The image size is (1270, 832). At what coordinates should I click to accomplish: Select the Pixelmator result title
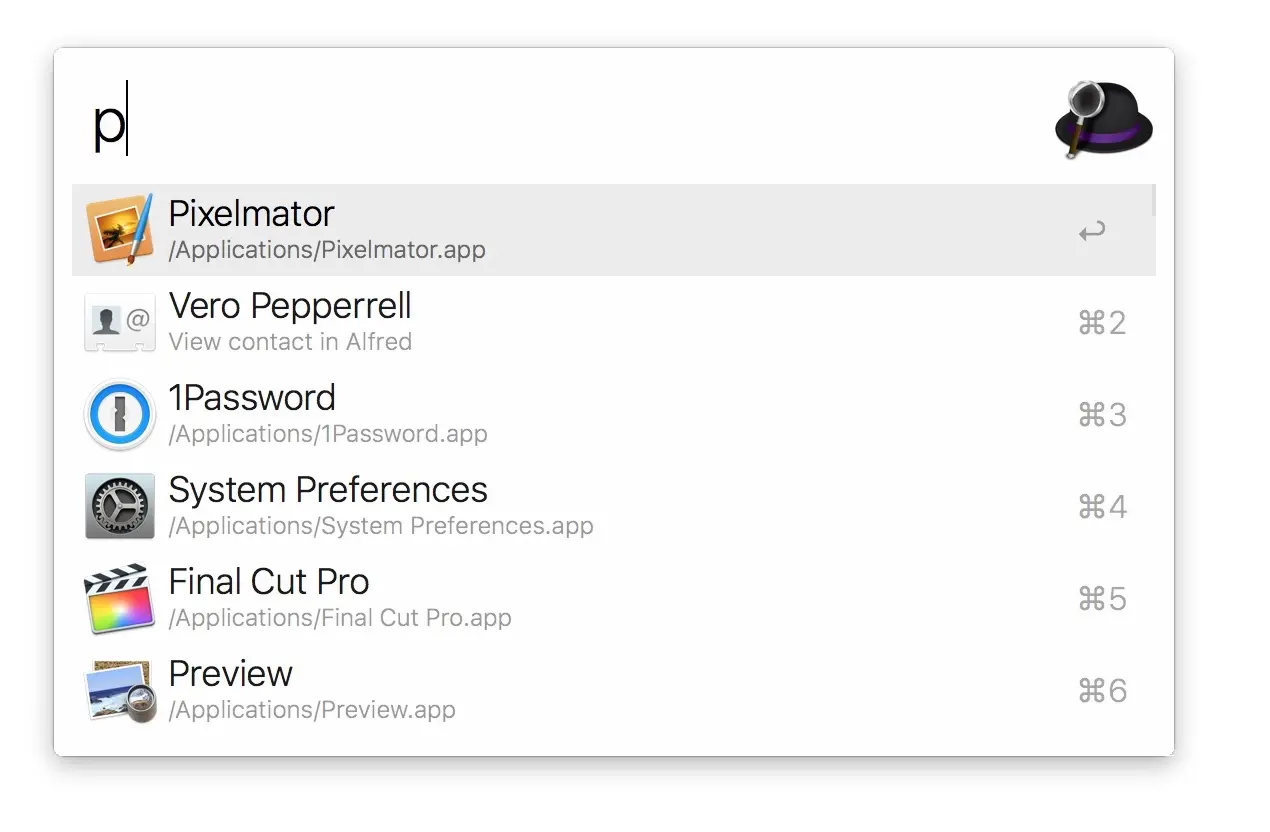[x=251, y=214]
